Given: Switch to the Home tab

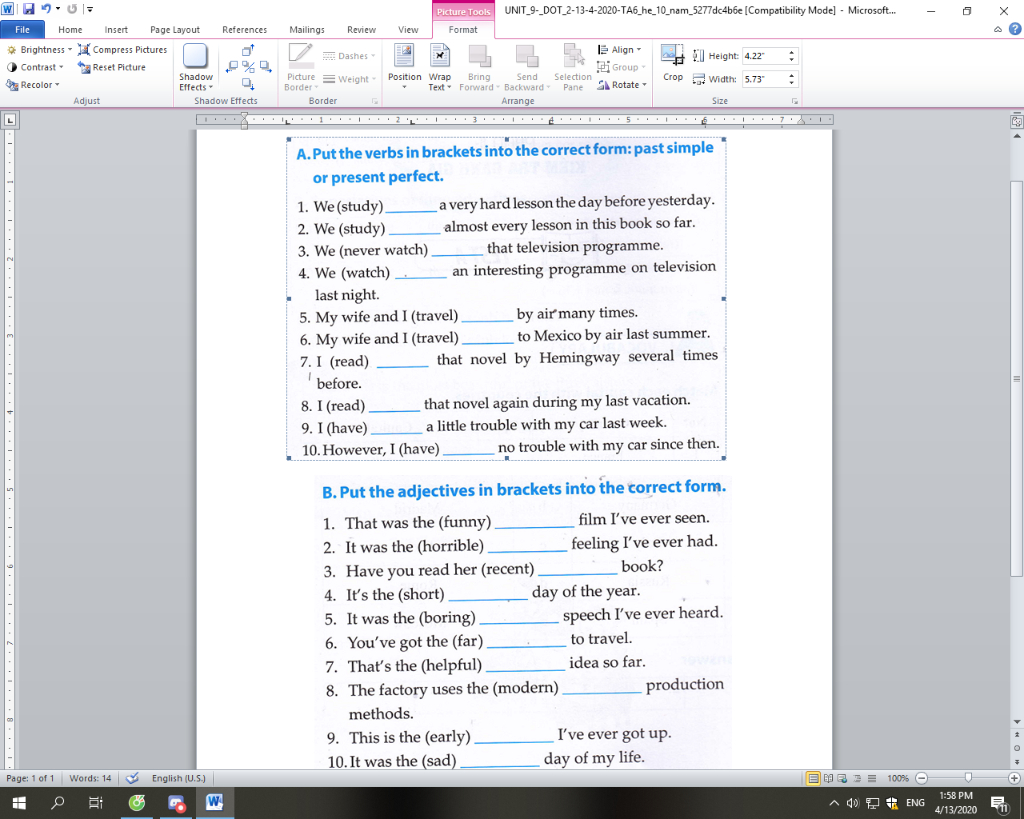Looking at the screenshot, I should click(70, 29).
